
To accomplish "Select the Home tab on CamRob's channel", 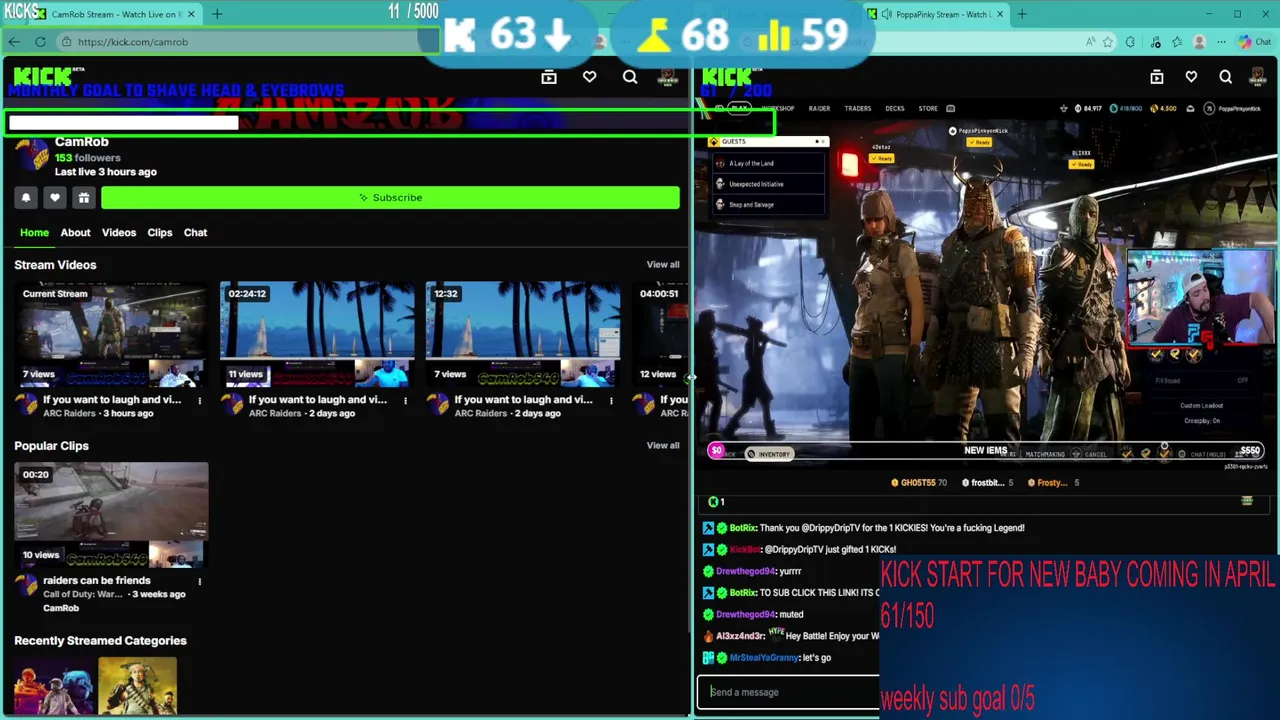I will tap(34, 232).
